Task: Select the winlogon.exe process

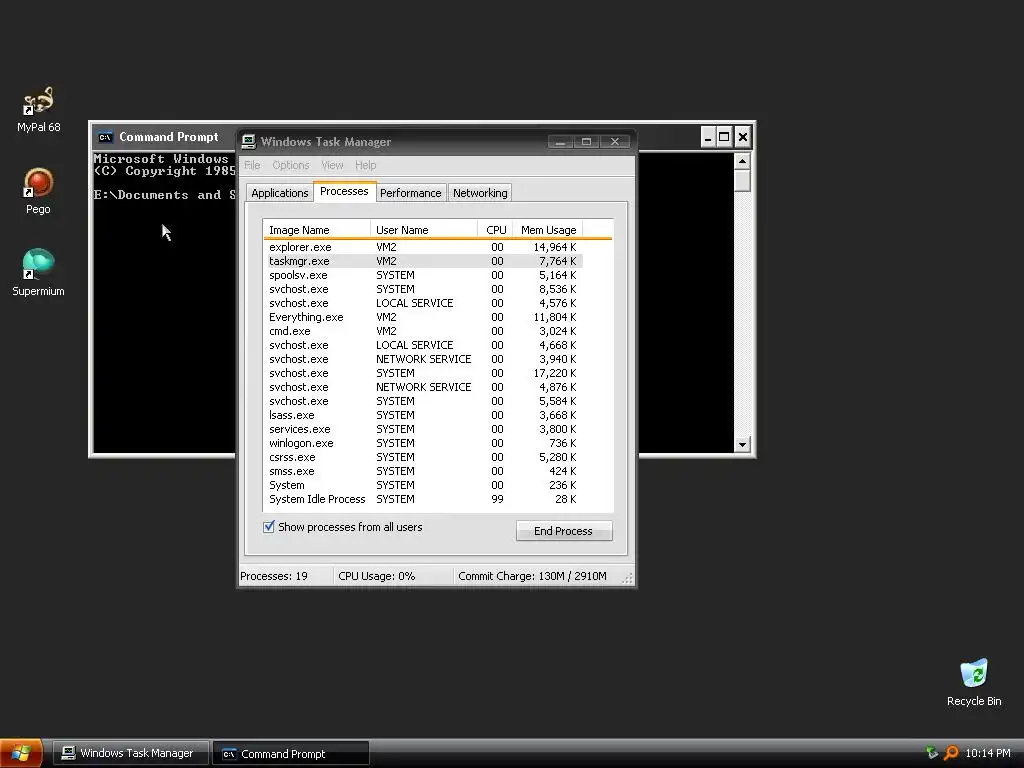Action: click(423, 443)
